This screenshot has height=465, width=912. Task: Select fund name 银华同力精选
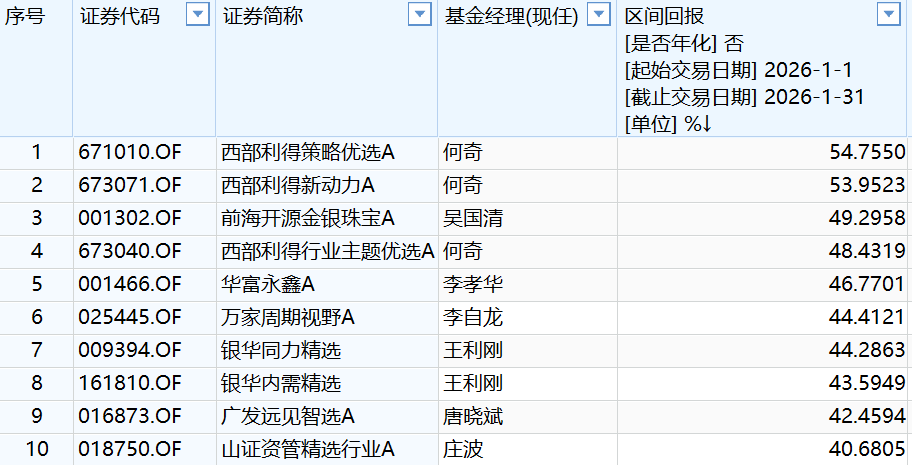tap(281, 350)
